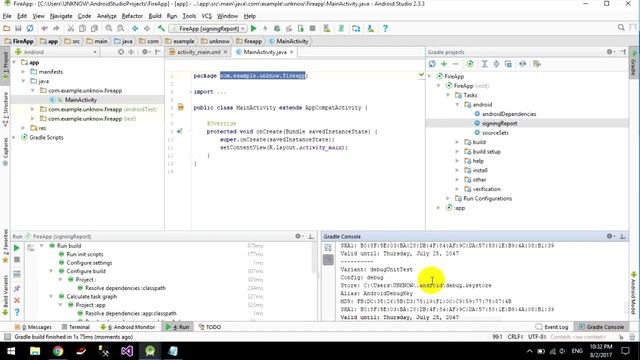Select MainActivity in the project tree
Screen dimensions: 640x360
click(x=80, y=100)
